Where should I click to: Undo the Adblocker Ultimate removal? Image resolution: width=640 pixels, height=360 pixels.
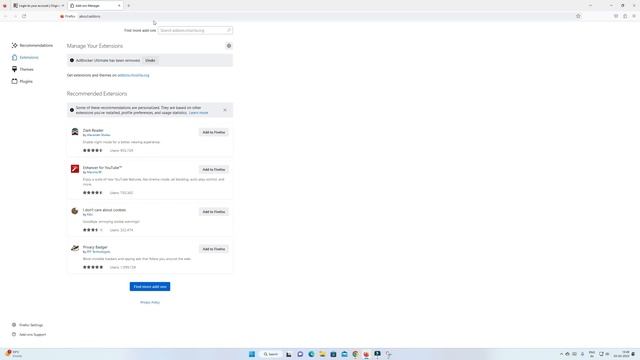(x=150, y=60)
